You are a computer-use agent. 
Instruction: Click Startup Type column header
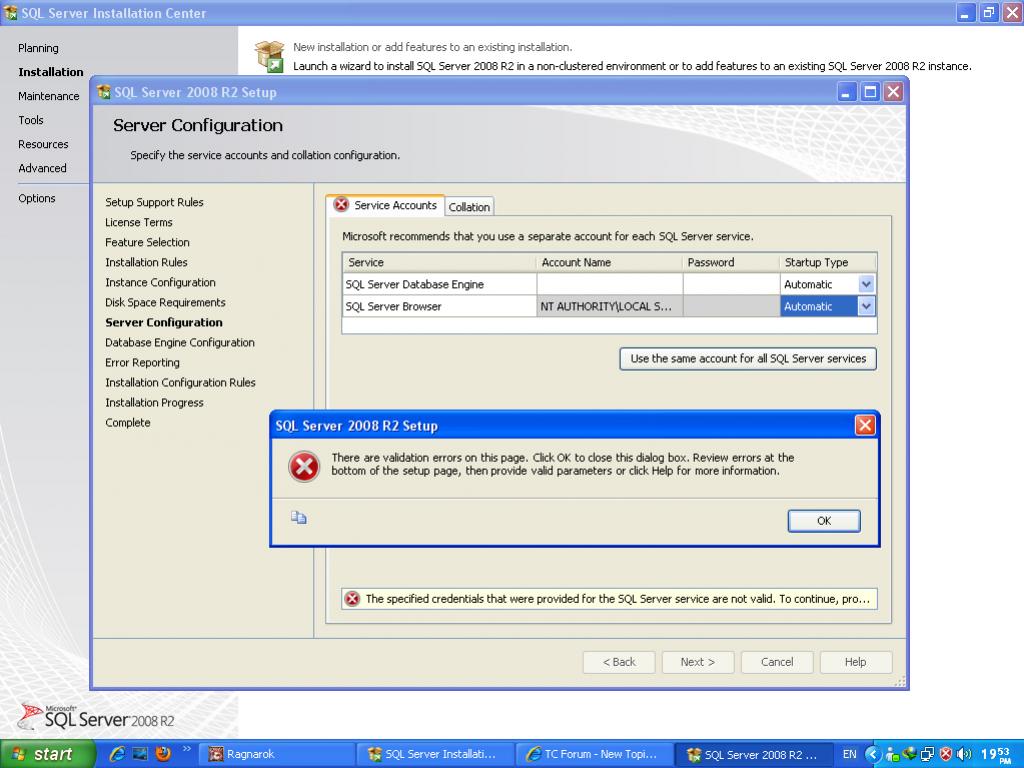pos(827,263)
